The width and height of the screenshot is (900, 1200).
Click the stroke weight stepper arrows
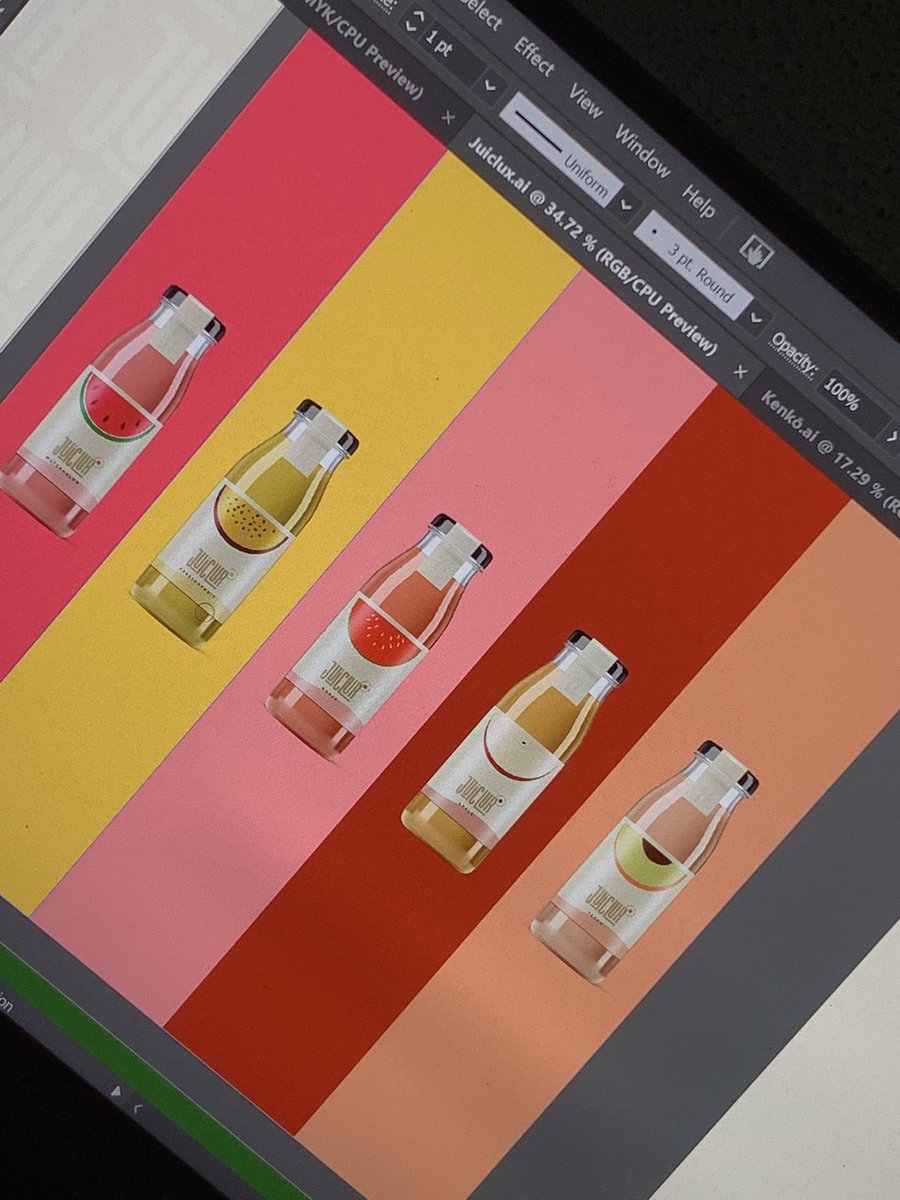click(417, 22)
